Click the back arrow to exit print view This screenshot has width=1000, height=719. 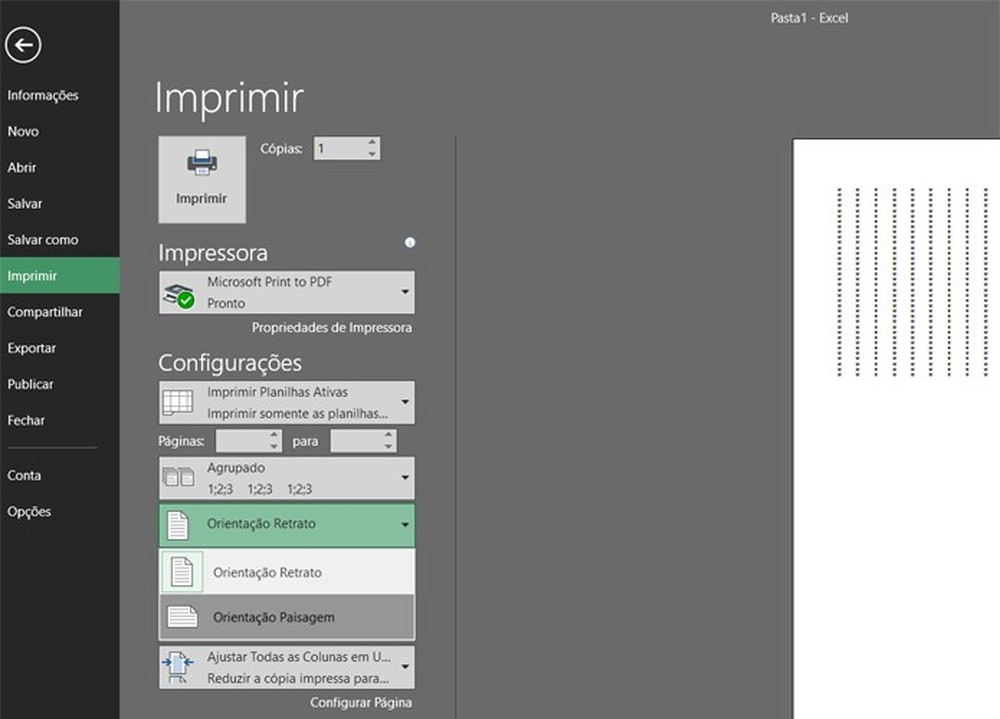pyautogui.click(x=23, y=45)
